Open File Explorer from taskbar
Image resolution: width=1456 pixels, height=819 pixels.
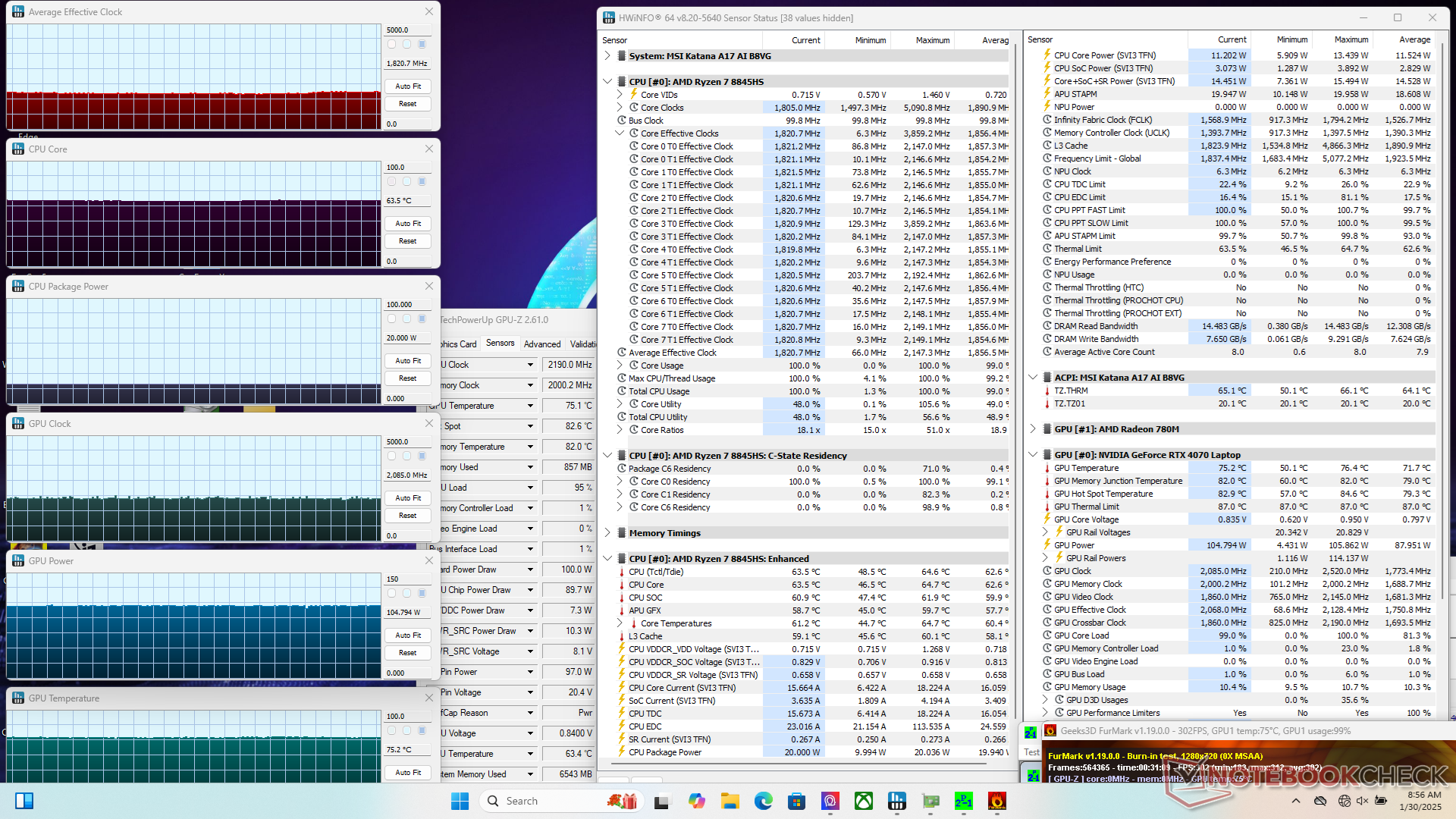click(x=730, y=801)
